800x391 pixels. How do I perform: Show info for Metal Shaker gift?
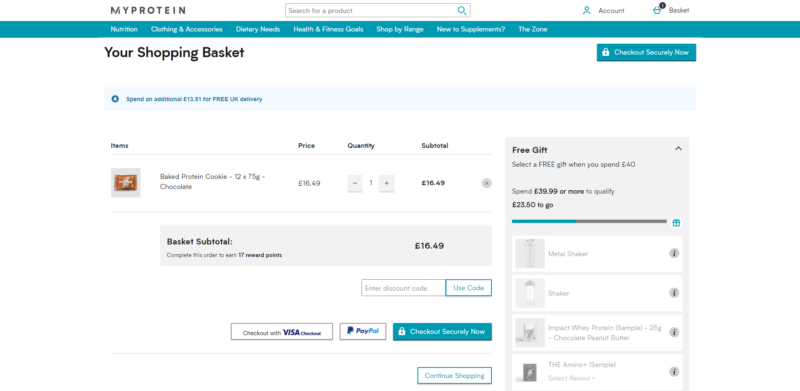tap(674, 253)
